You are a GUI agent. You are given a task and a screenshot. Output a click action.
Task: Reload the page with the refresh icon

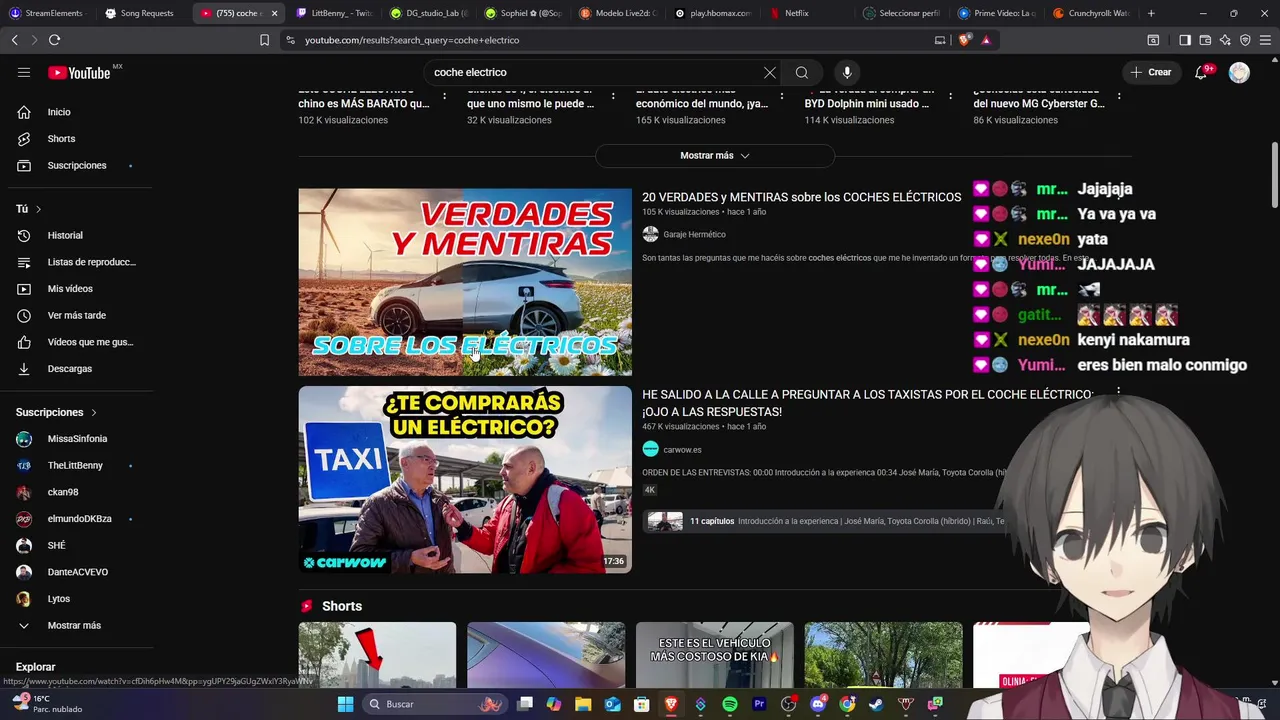54,40
